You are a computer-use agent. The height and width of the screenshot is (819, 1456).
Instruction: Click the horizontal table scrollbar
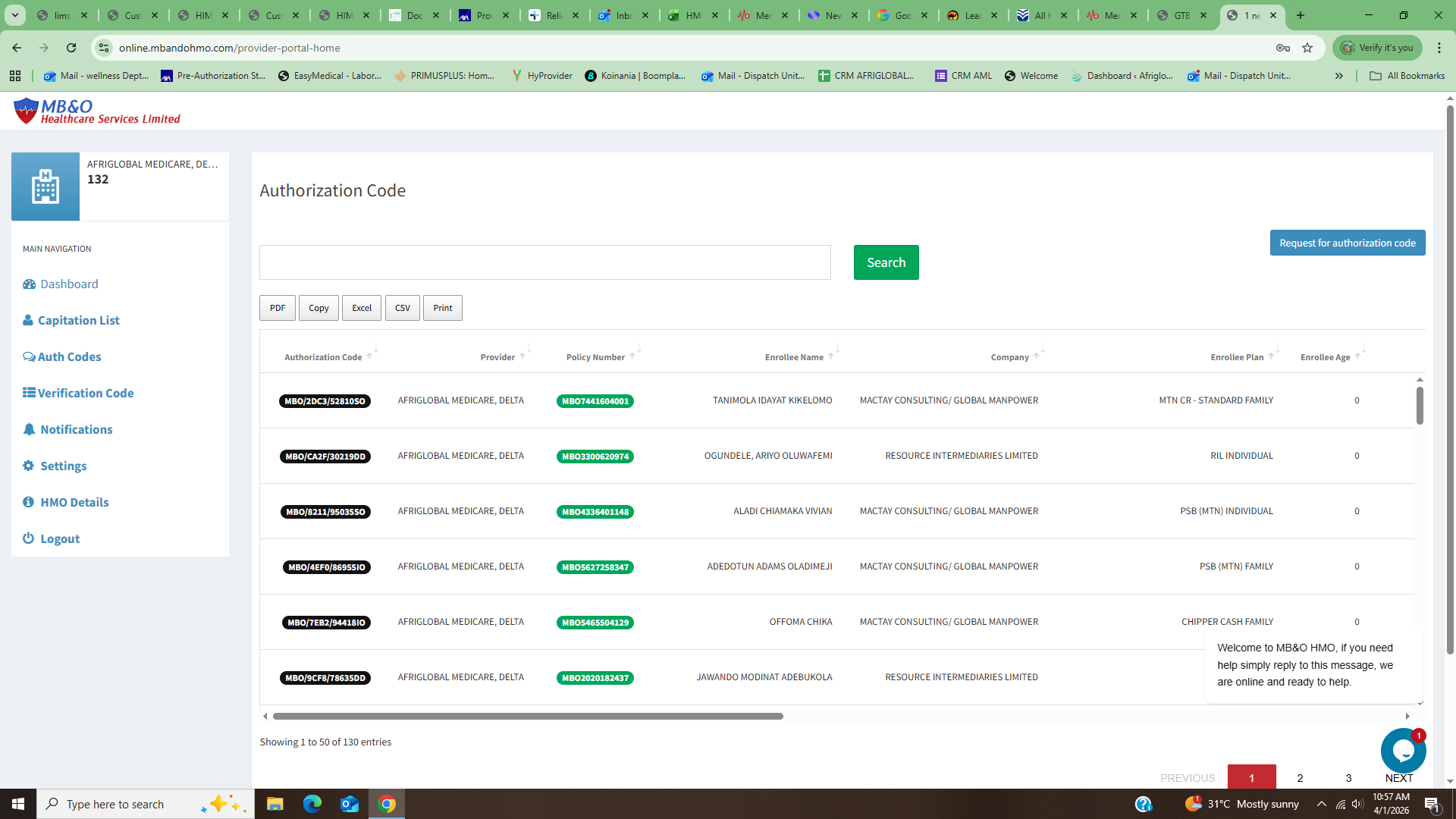tap(527, 716)
